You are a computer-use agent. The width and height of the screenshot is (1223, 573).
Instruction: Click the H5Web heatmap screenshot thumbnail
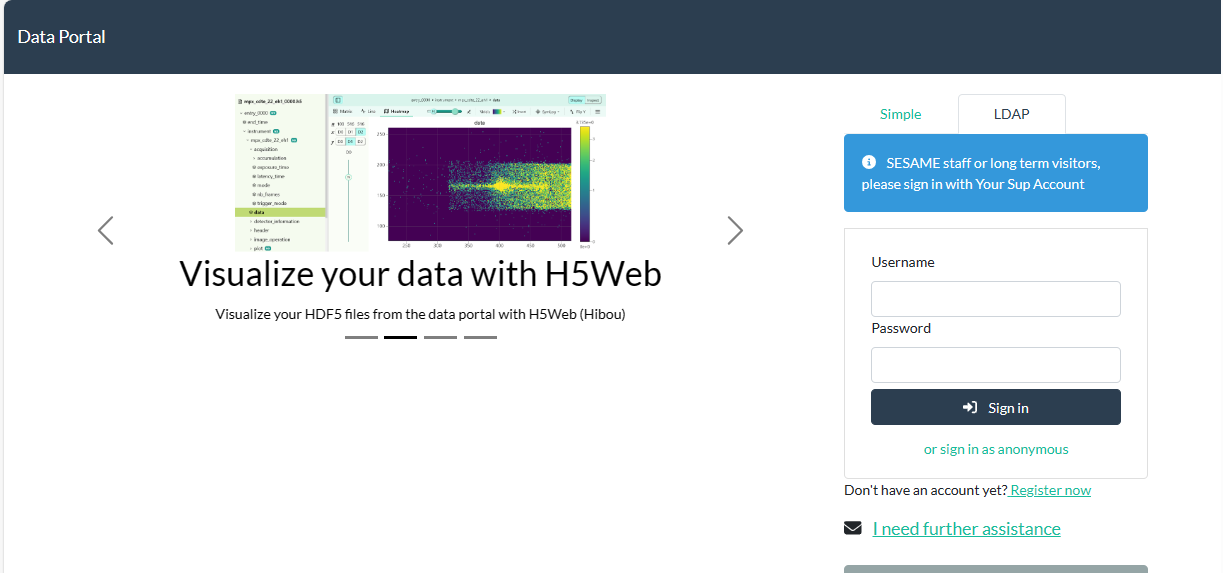coord(420,172)
